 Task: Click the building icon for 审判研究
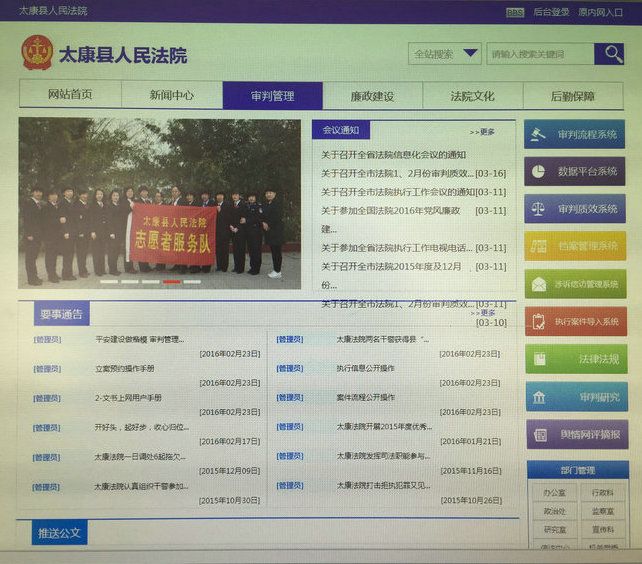539,397
